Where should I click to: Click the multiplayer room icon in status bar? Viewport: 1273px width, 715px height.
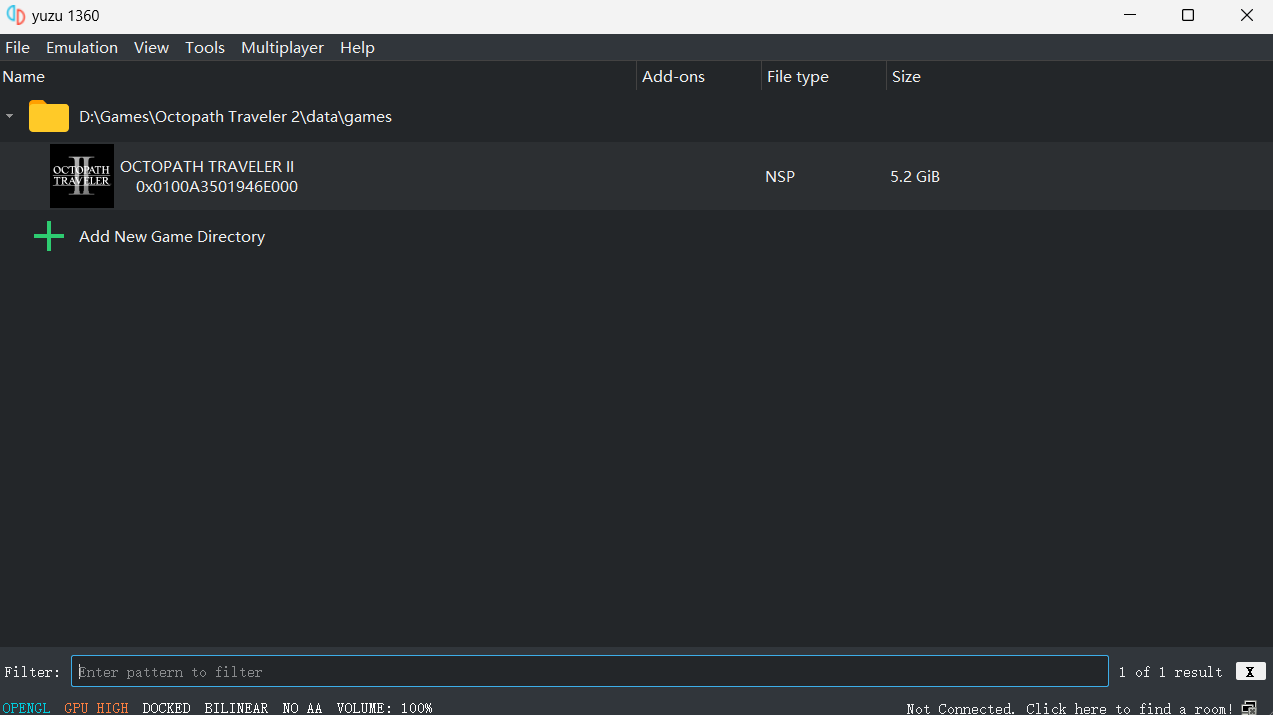[1249, 707]
